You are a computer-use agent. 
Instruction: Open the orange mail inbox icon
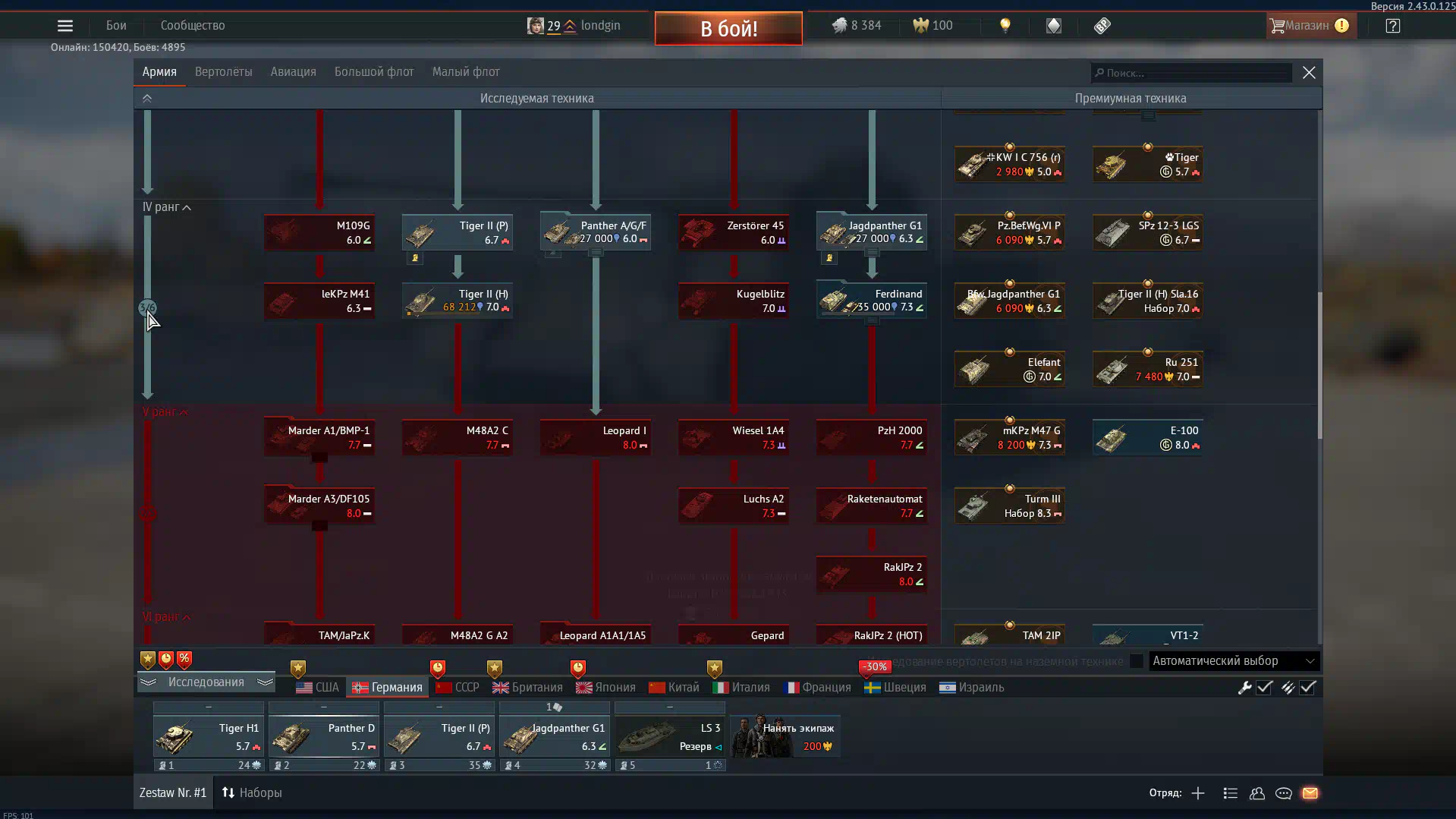1310,793
